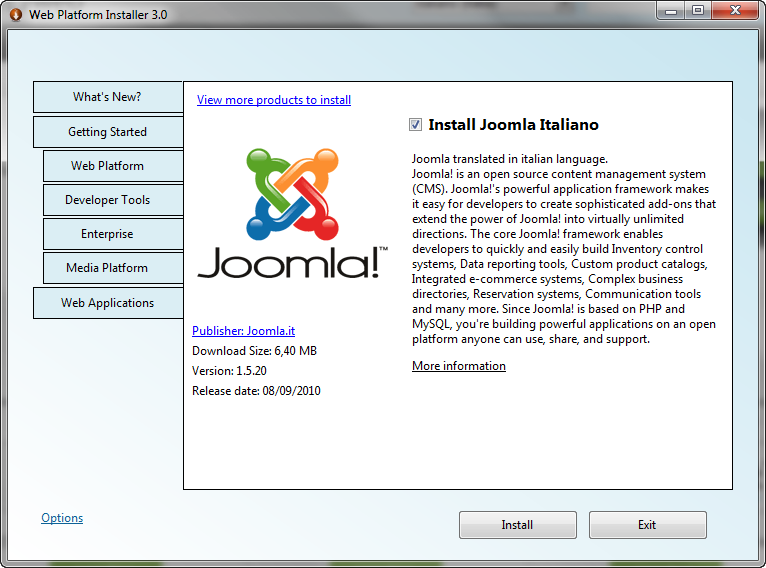Click 'Joomla translated in italian language.' text
Screen dimensions: 766x568
coord(510,159)
